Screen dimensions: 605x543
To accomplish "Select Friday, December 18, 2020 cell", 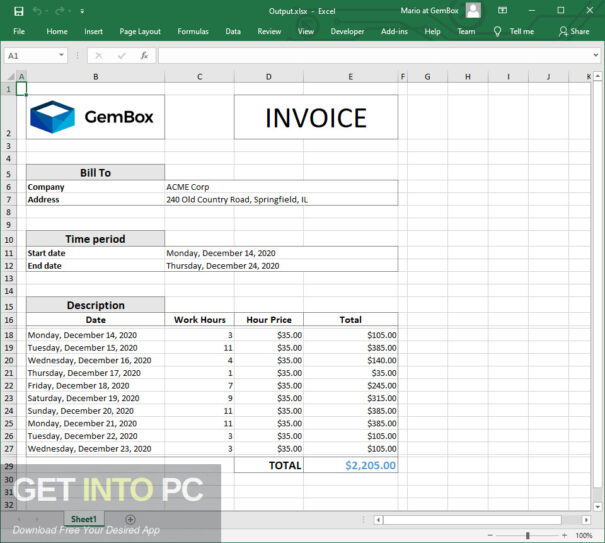I will [95, 386].
